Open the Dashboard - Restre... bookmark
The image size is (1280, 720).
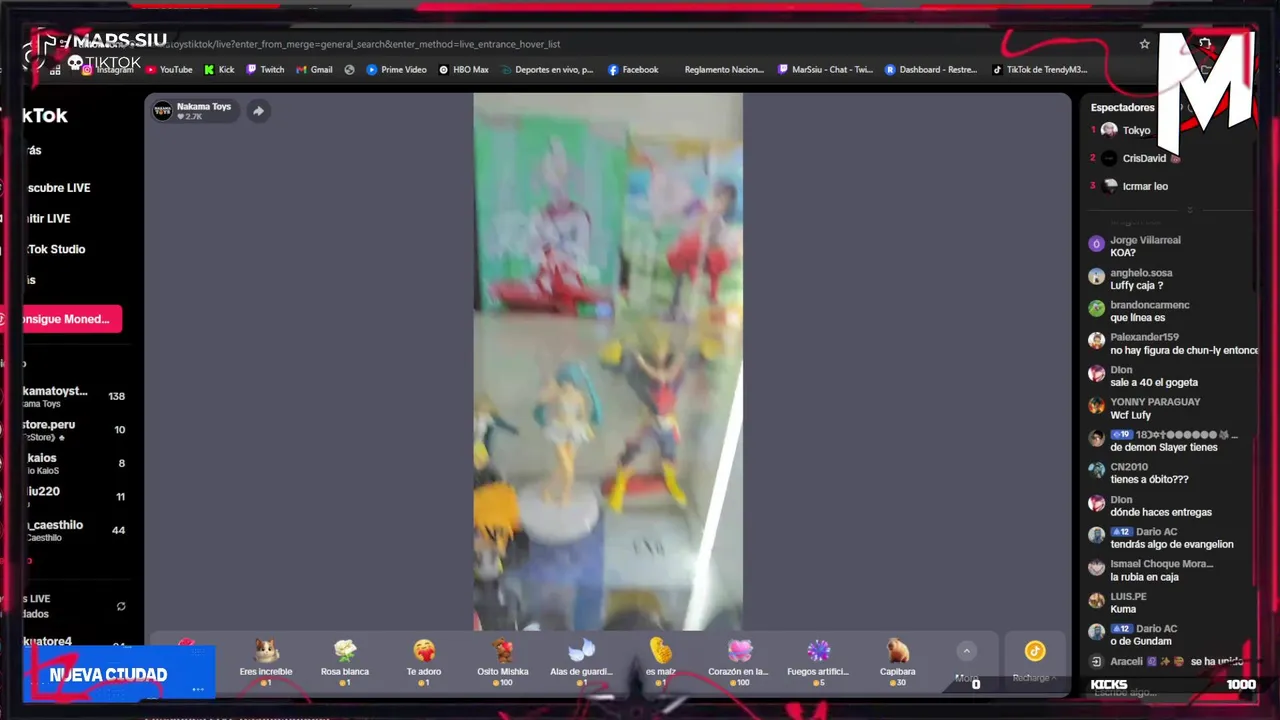(931, 70)
